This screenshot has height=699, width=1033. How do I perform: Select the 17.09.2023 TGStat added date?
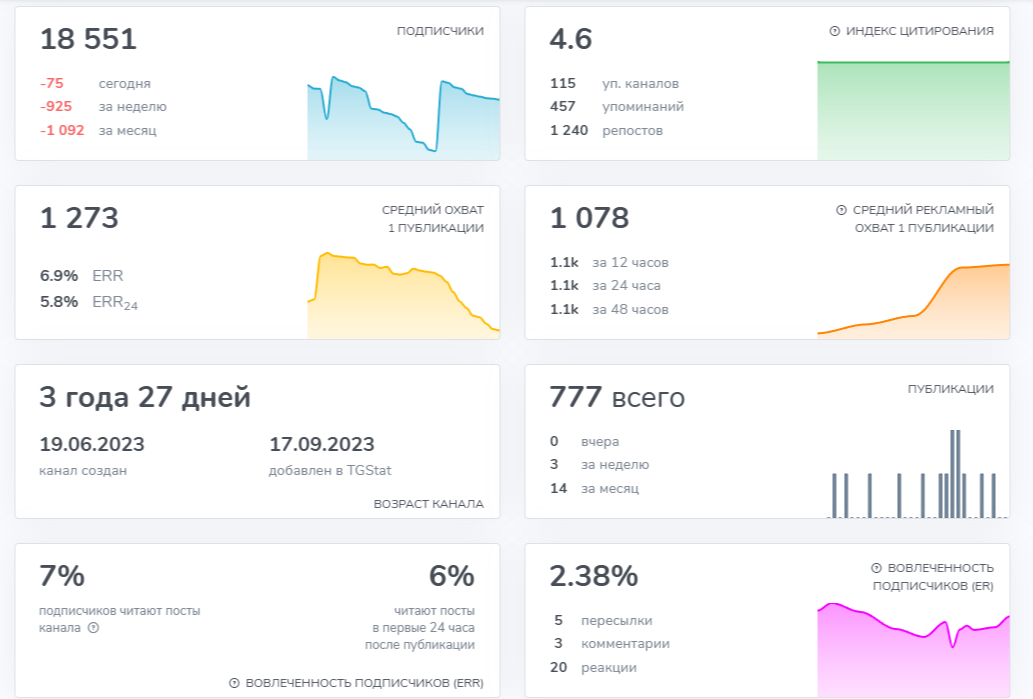[321, 445]
